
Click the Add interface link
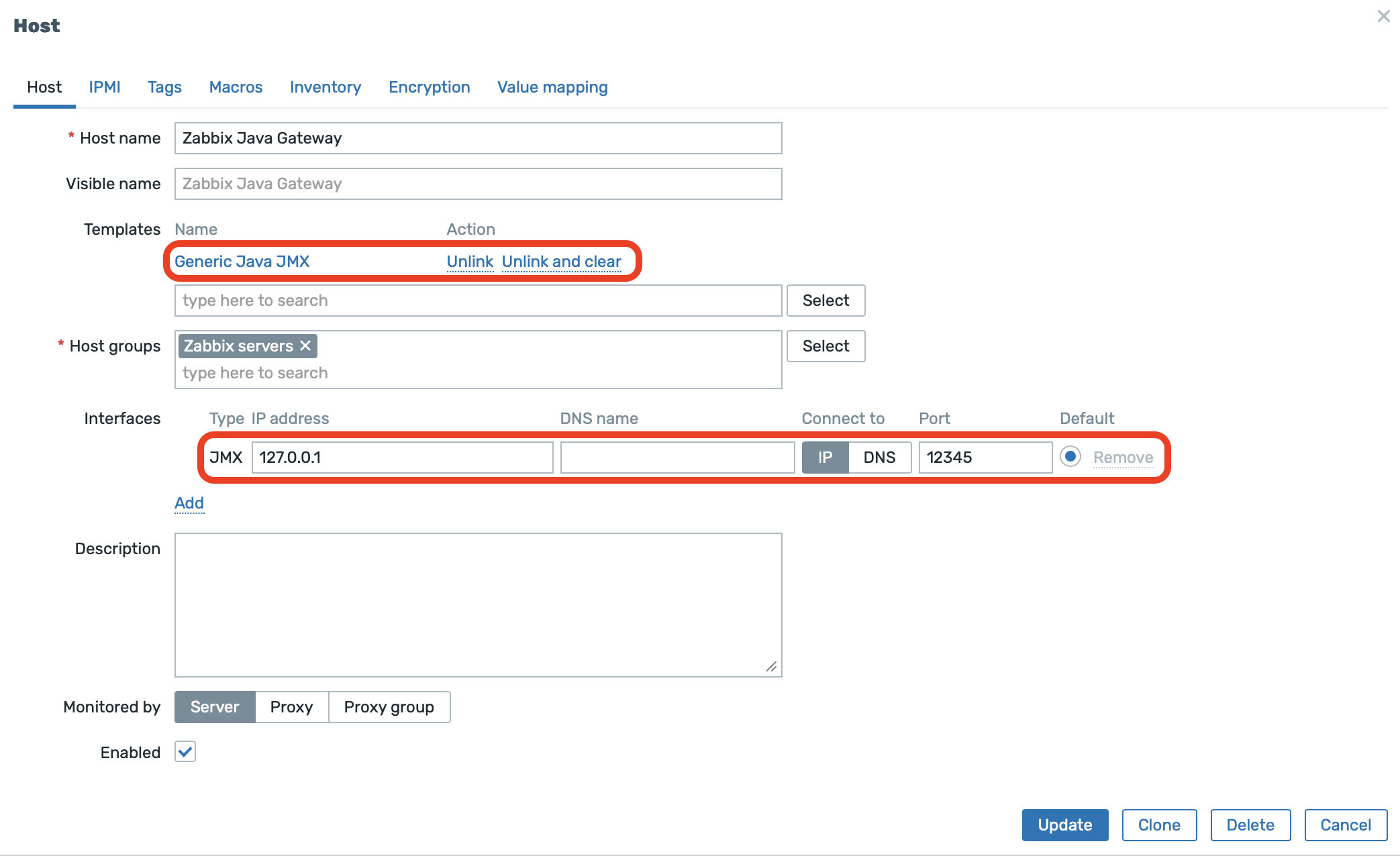[x=189, y=503]
